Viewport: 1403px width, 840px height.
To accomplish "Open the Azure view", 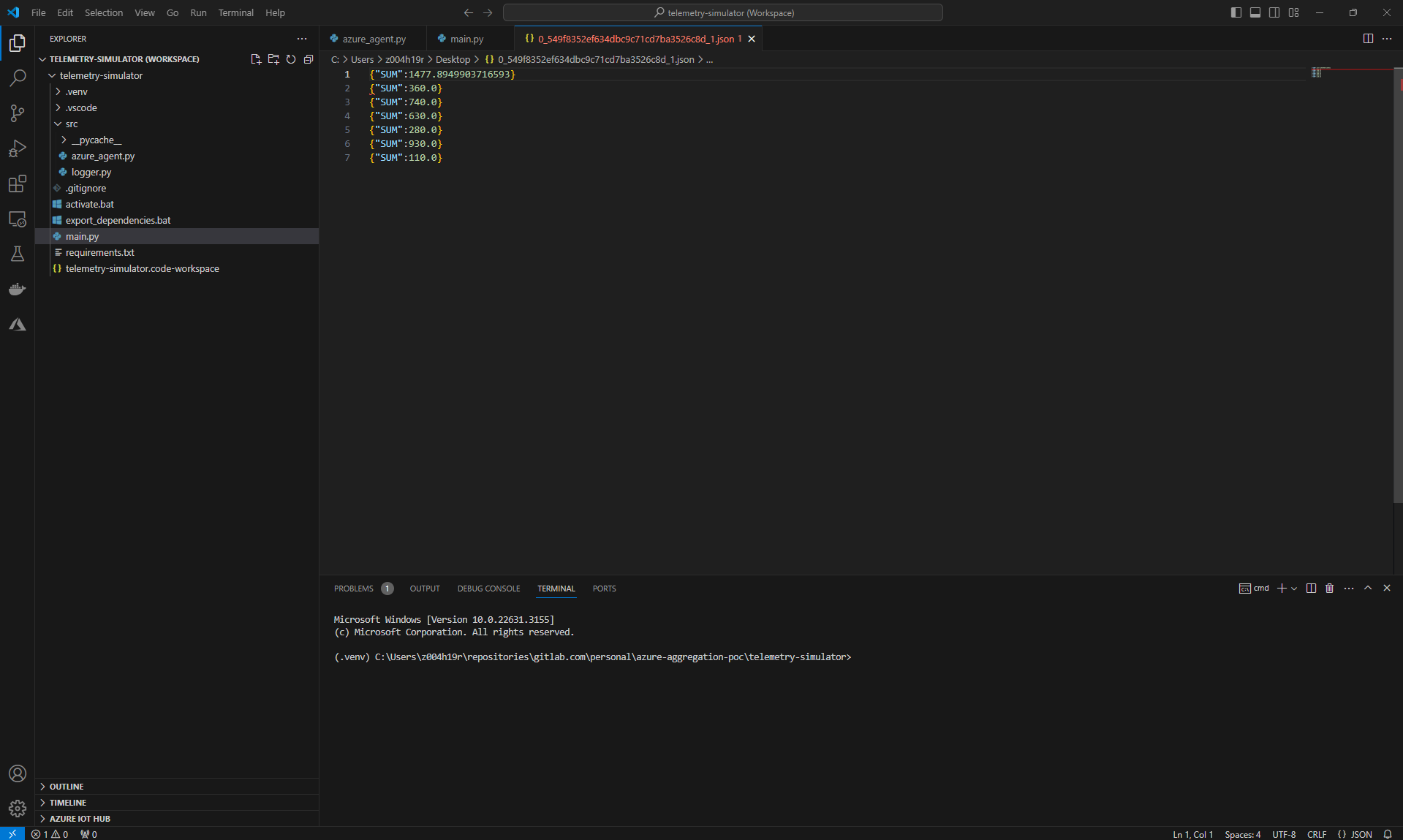I will click(x=17, y=324).
